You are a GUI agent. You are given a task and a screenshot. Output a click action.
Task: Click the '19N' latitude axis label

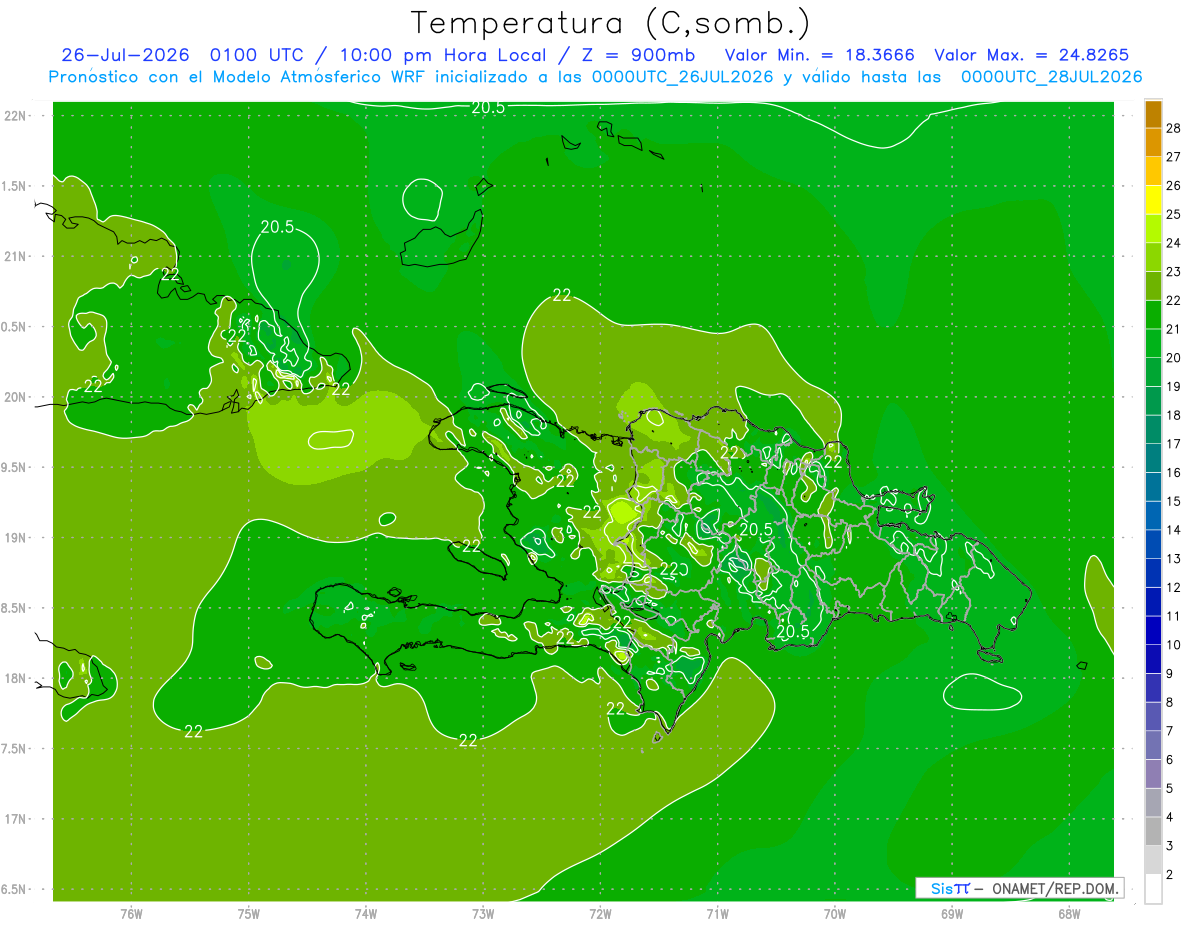click(x=16, y=538)
